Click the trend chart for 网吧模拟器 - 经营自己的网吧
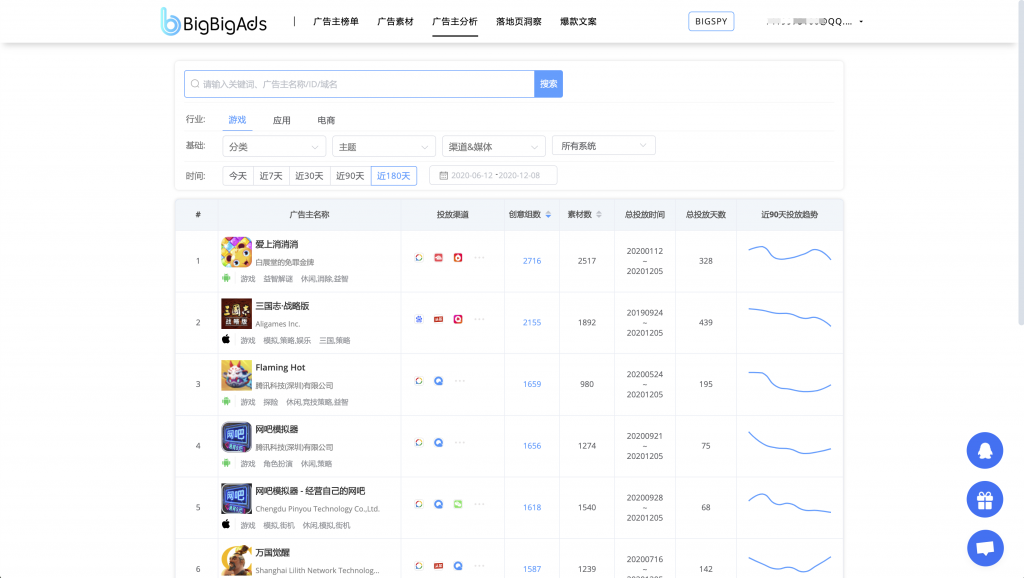 [790, 503]
